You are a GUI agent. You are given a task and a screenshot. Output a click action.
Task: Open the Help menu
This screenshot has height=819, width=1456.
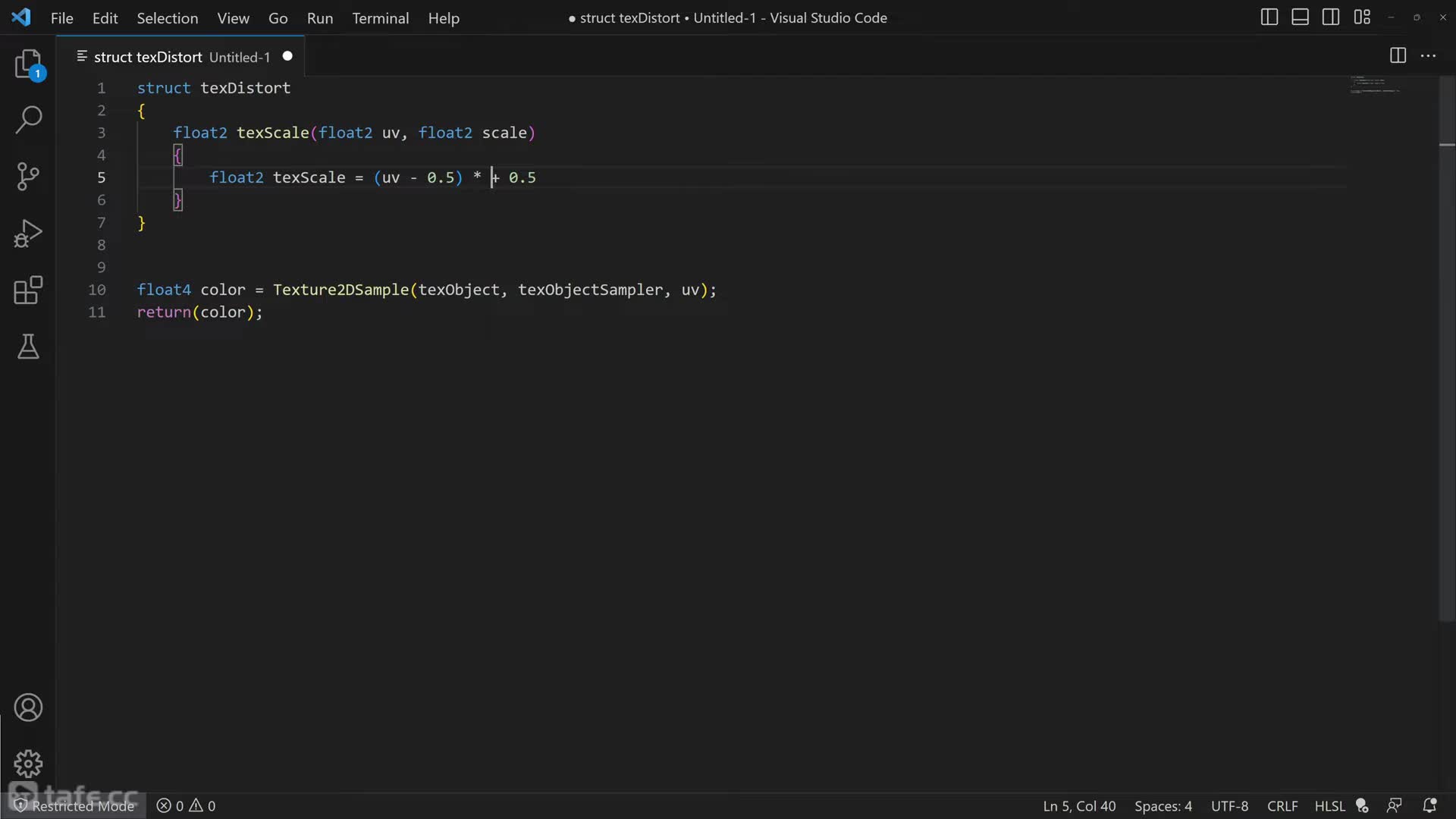coord(444,17)
